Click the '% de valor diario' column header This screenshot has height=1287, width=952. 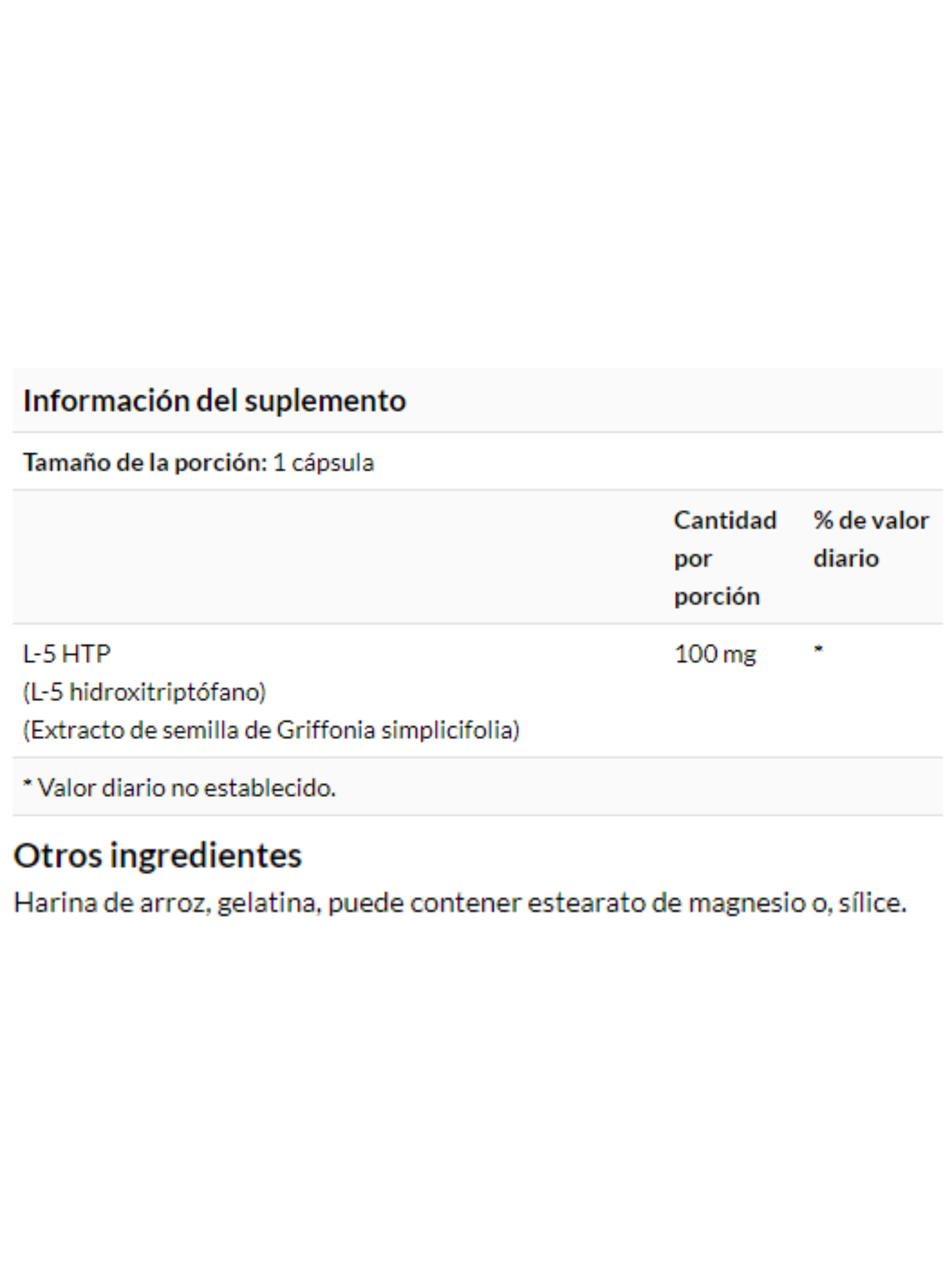click(871, 539)
